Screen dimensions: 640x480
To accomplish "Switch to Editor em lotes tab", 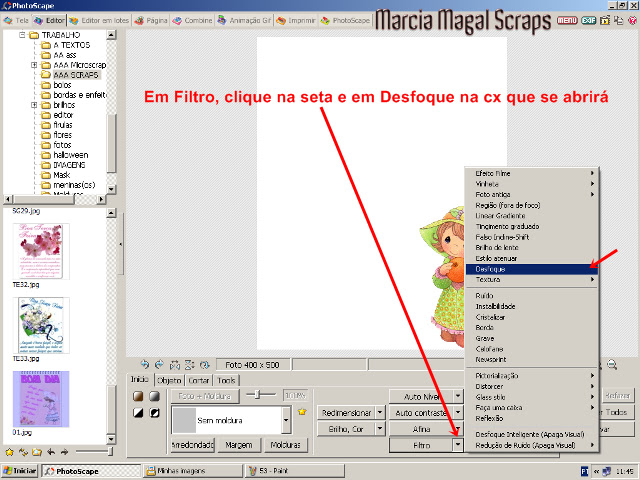I will (x=99, y=20).
